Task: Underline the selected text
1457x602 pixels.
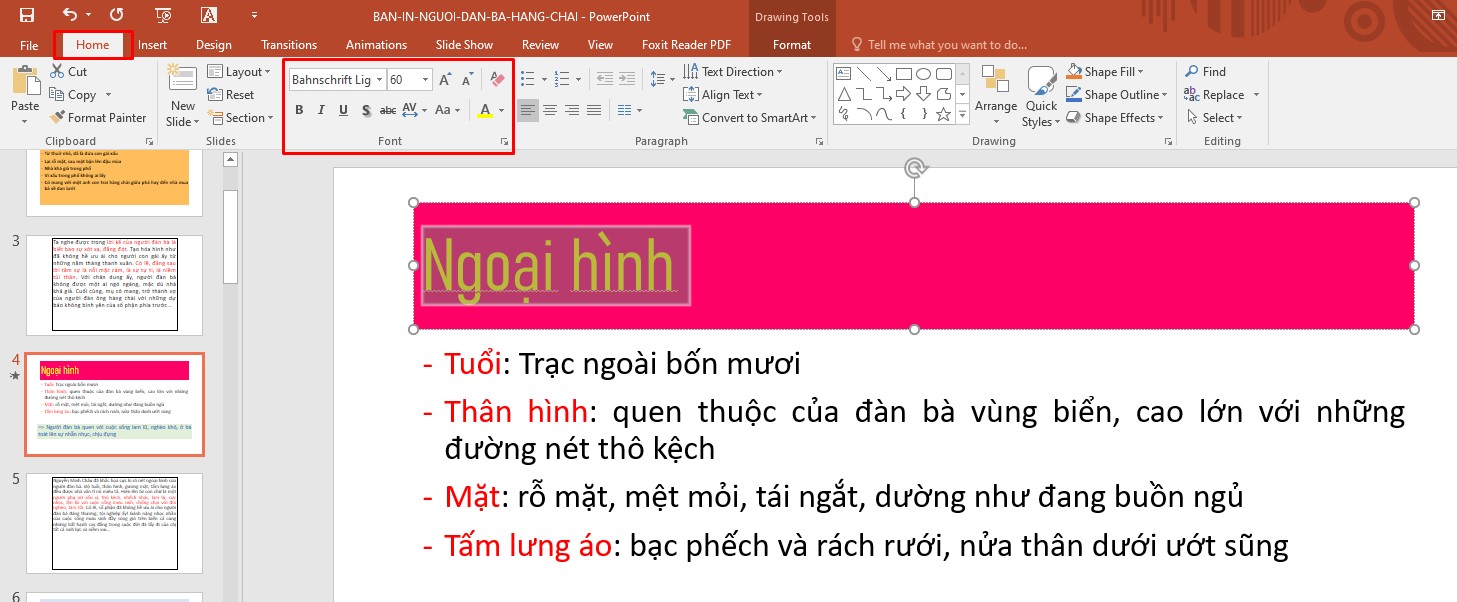Action: 344,110
